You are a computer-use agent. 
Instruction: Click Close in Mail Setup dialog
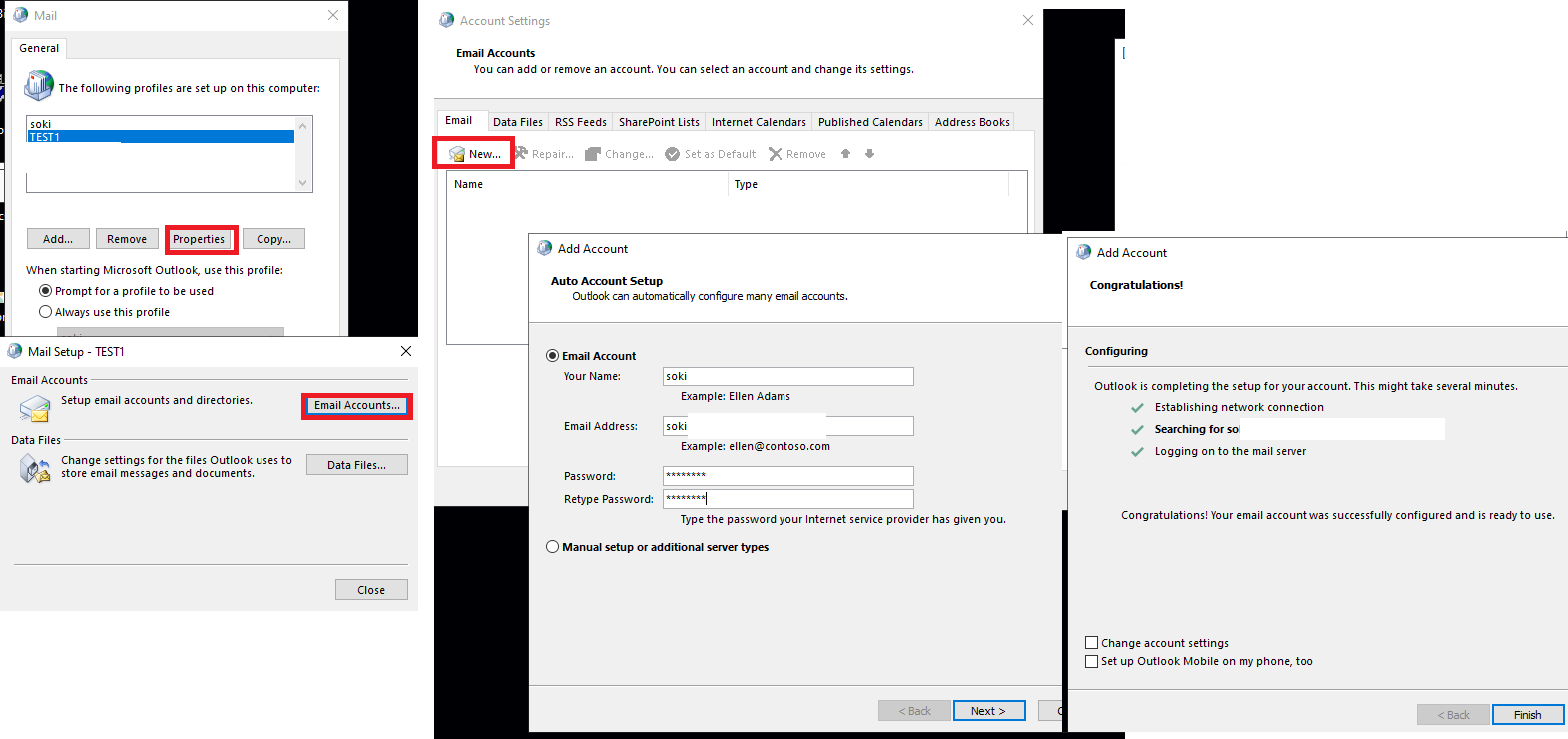[x=371, y=590]
